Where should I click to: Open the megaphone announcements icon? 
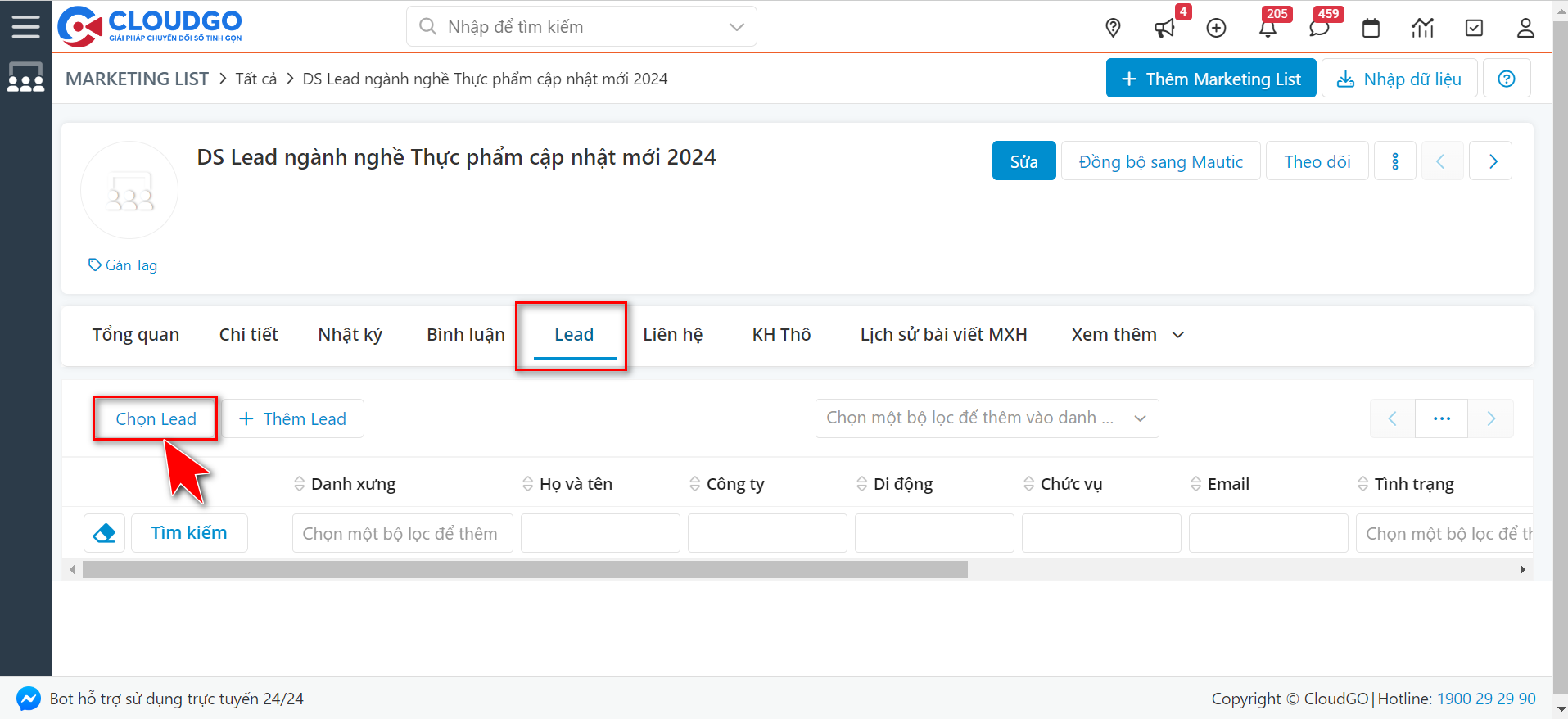pos(1164,29)
